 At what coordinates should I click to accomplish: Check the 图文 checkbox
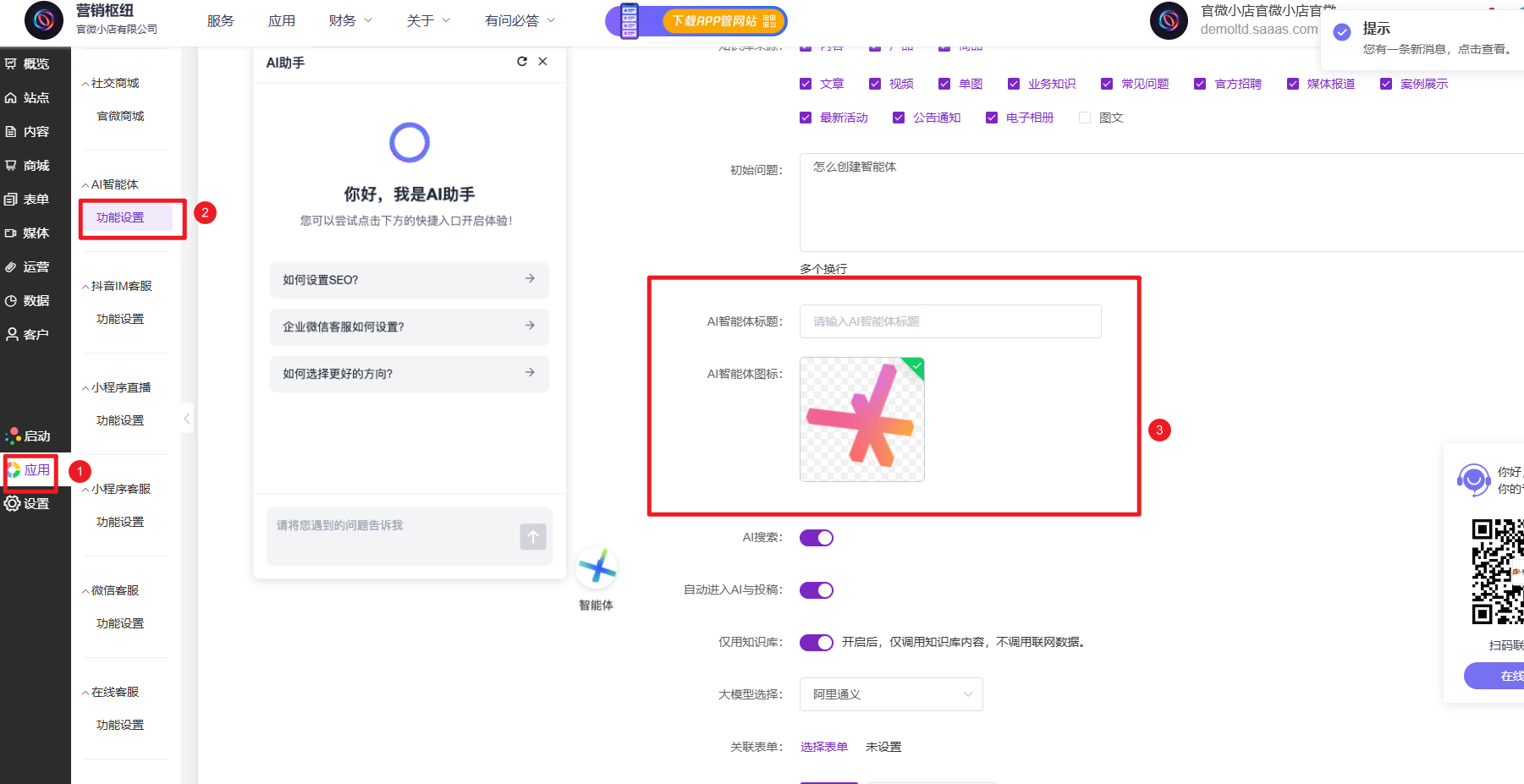point(1085,118)
